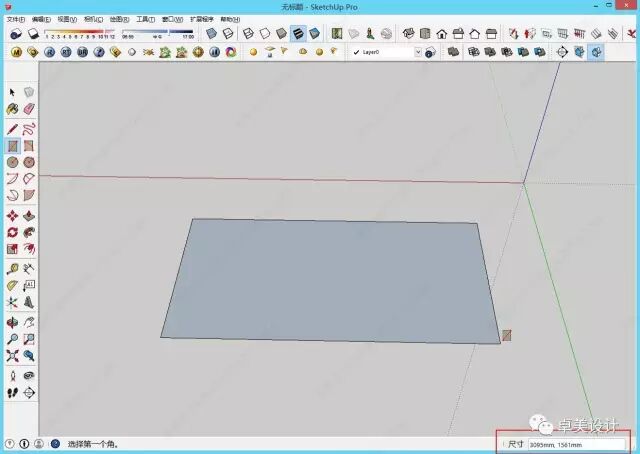Image resolution: width=640 pixels, height=454 pixels.
Task: Activate the Paint Bucket tool
Action: pyautogui.click(x=12, y=109)
